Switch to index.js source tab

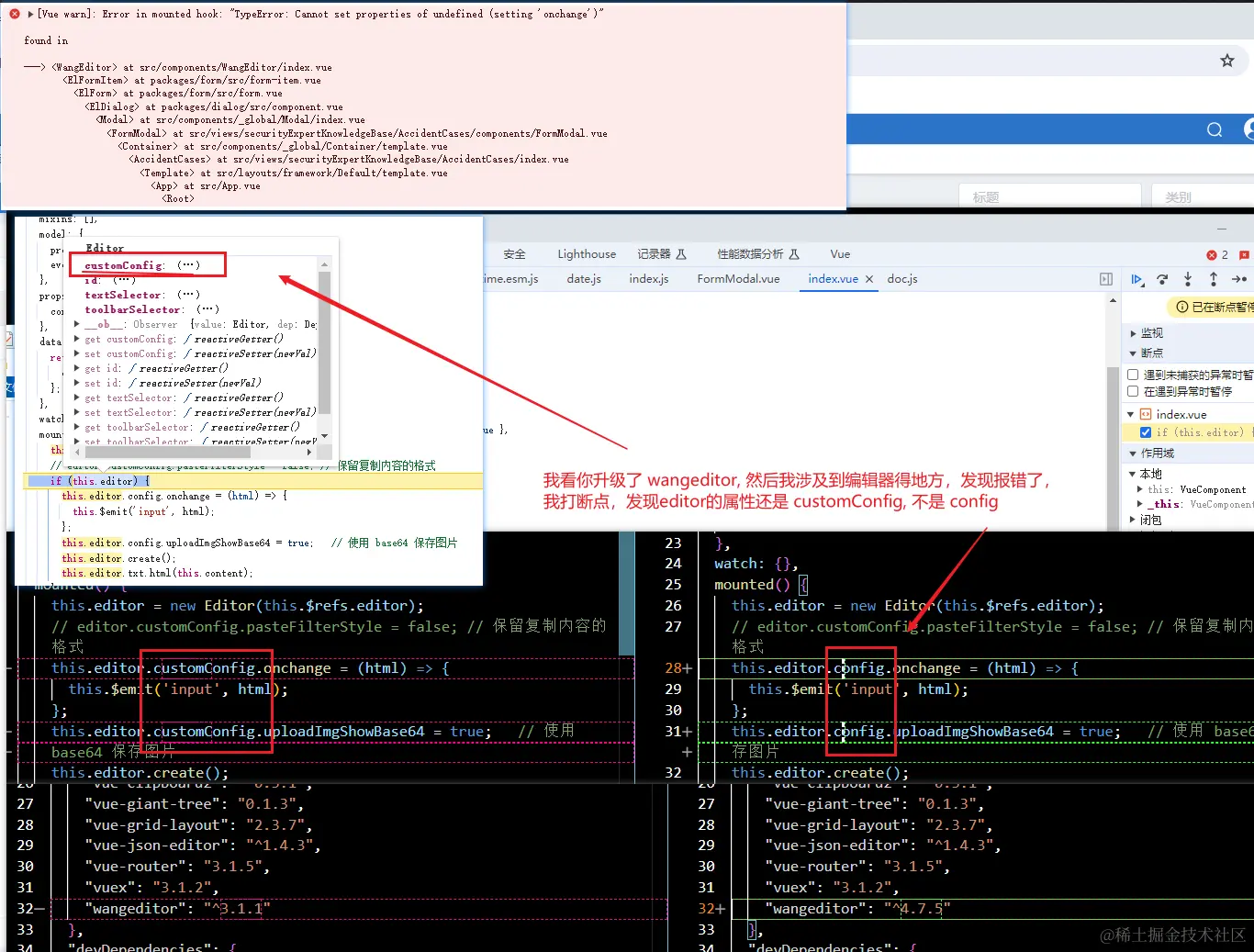(x=649, y=279)
